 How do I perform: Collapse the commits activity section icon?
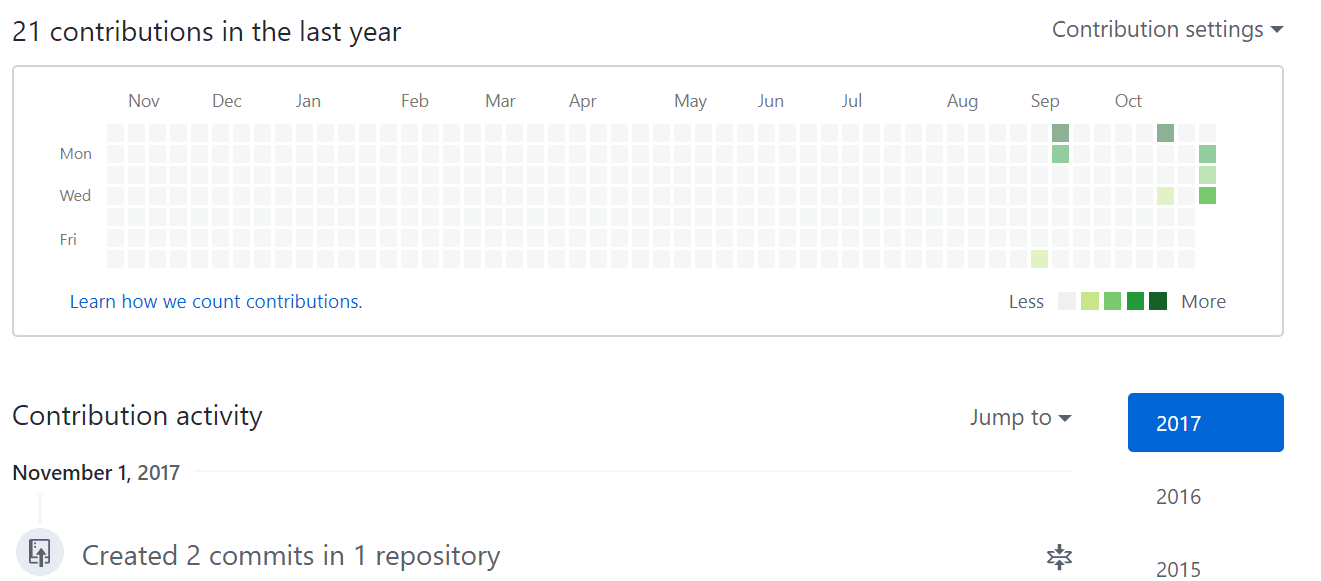1059,558
